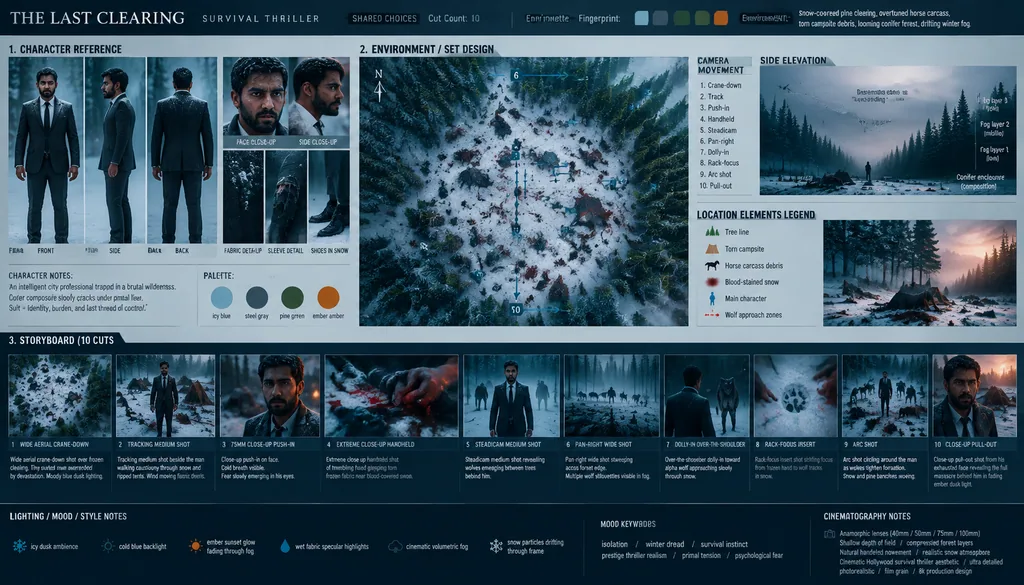The width and height of the screenshot is (1024, 585).
Task: Select the Wolf approach zones dashed icon
Action: pyautogui.click(x=712, y=315)
